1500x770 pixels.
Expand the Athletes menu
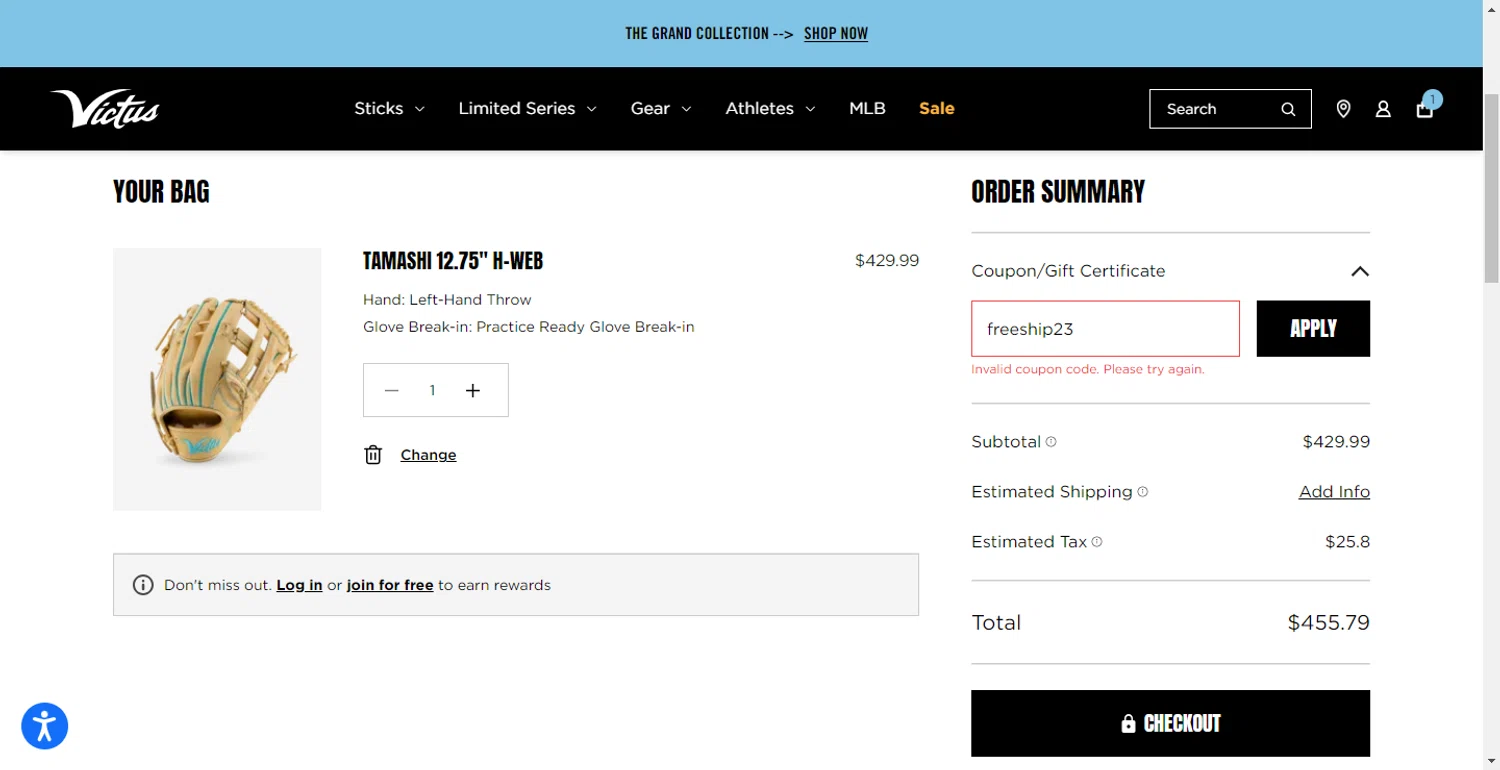pos(770,108)
